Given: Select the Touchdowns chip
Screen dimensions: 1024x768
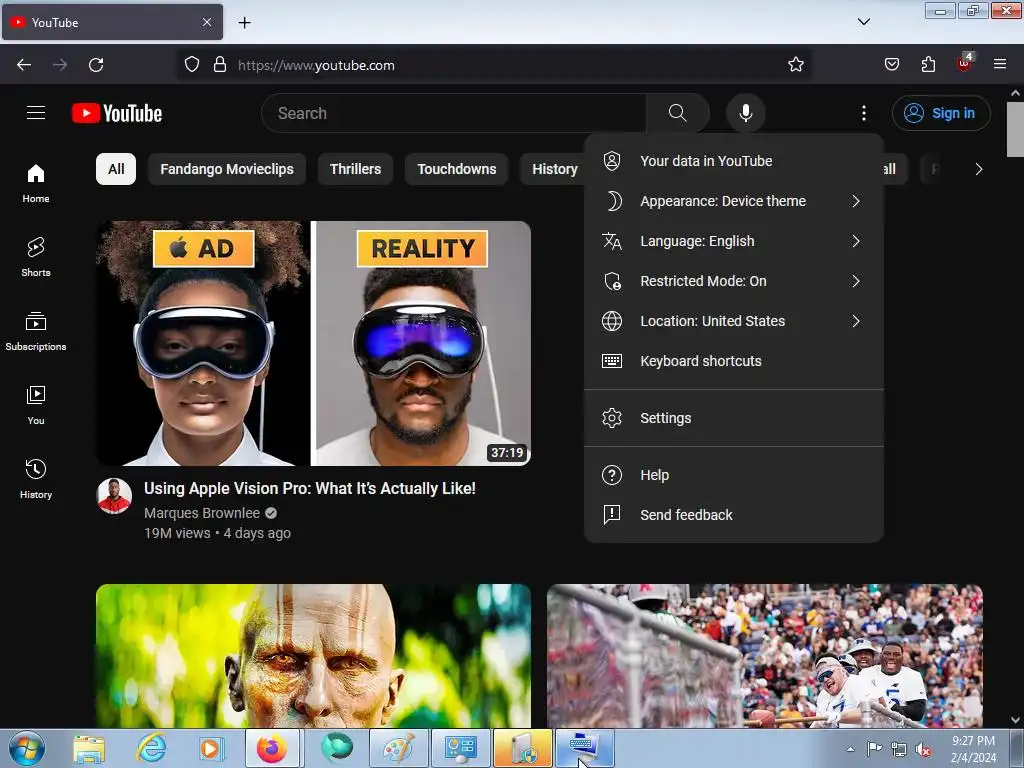Looking at the screenshot, I should pyautogui.click(x=456, y=169).
